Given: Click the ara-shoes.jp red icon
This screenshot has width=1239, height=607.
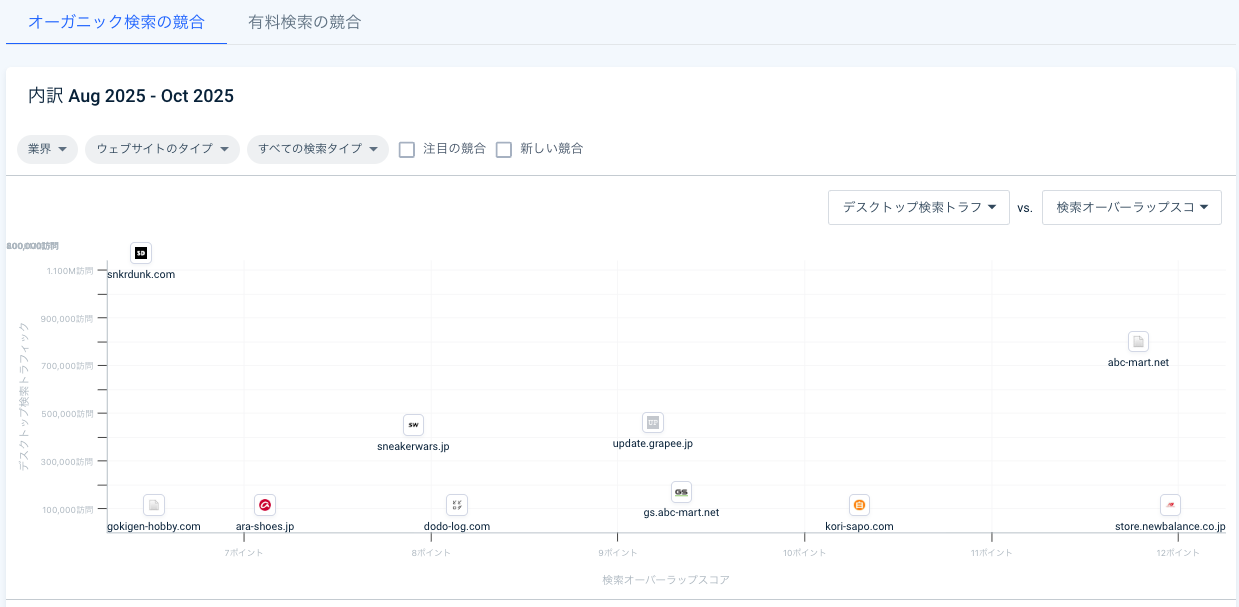Looking at the screenshot, I should [264, 505].
